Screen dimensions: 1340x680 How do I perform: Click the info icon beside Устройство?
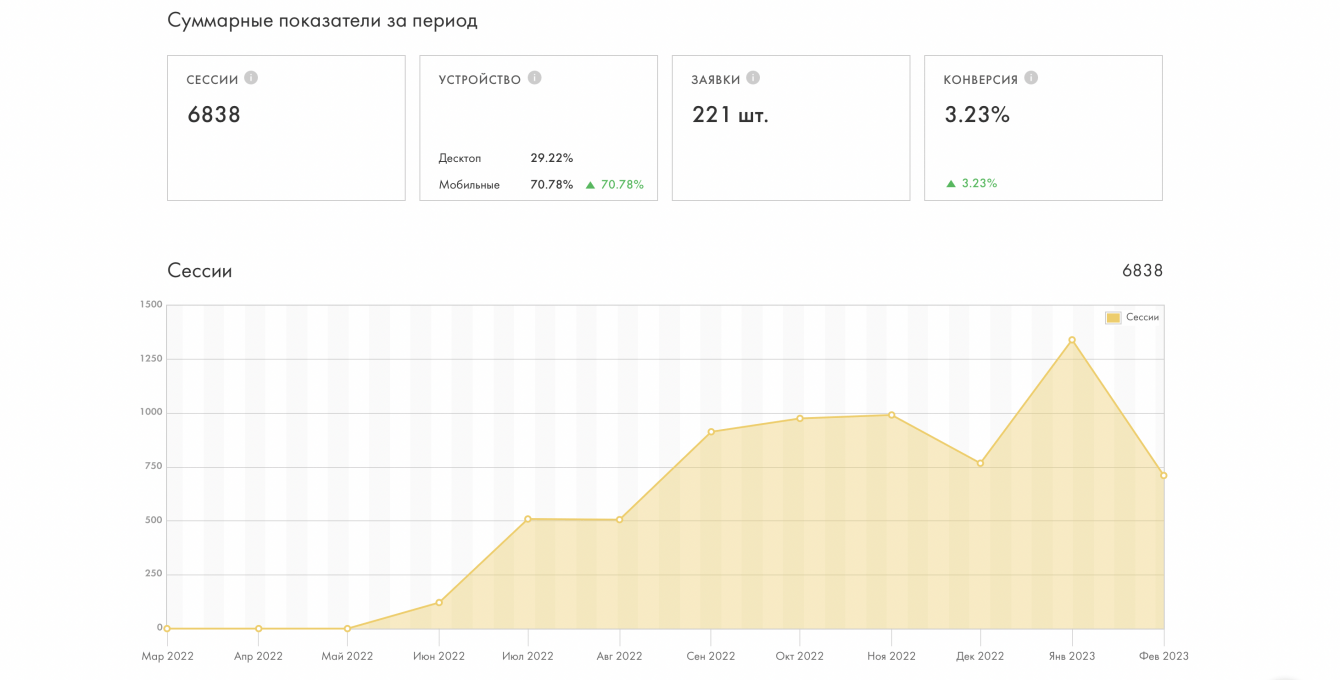pyautogui.click(x=535, y=78)
